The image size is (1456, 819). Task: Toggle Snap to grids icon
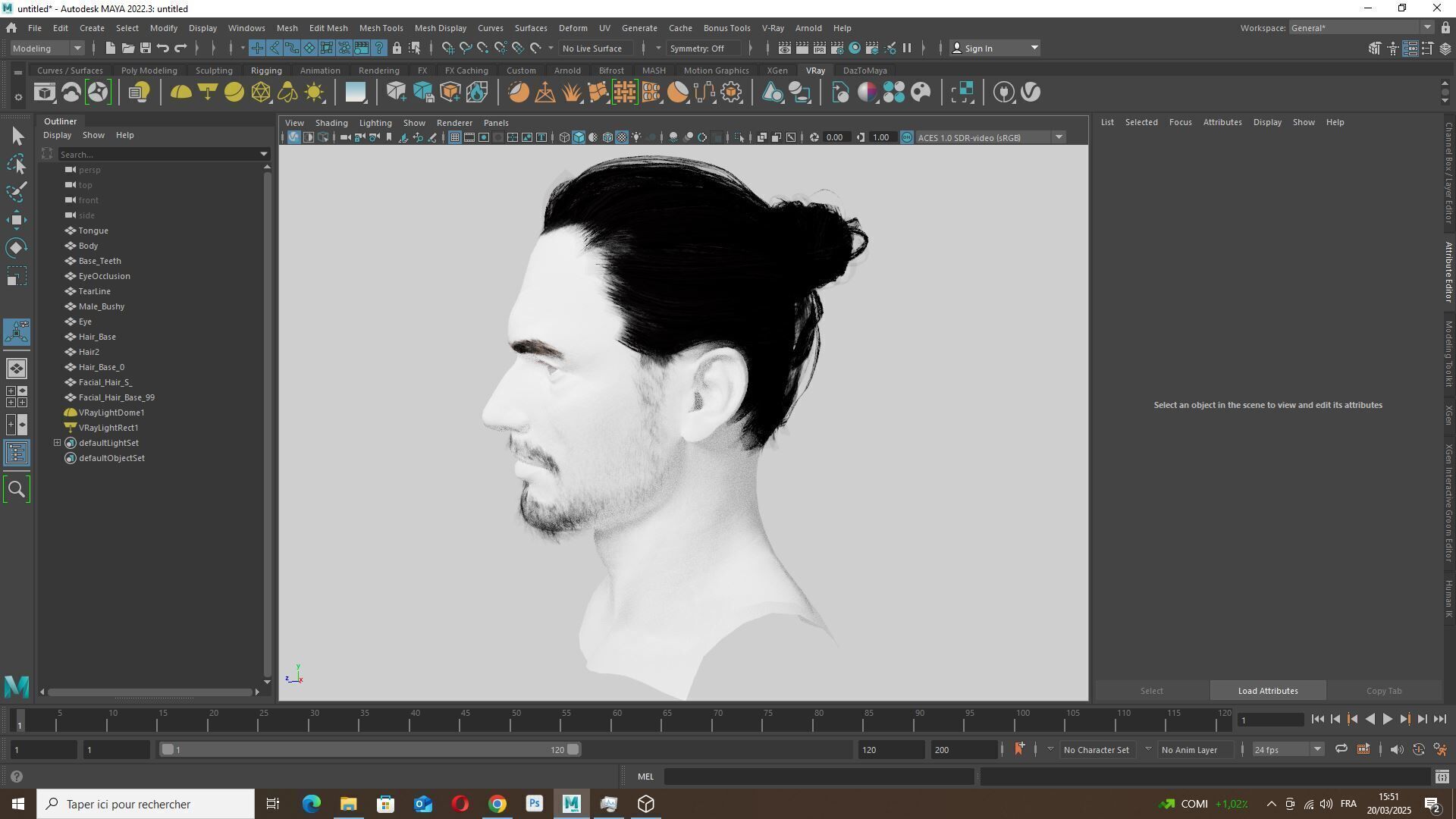pyautogui.click(x=448, y=49)
